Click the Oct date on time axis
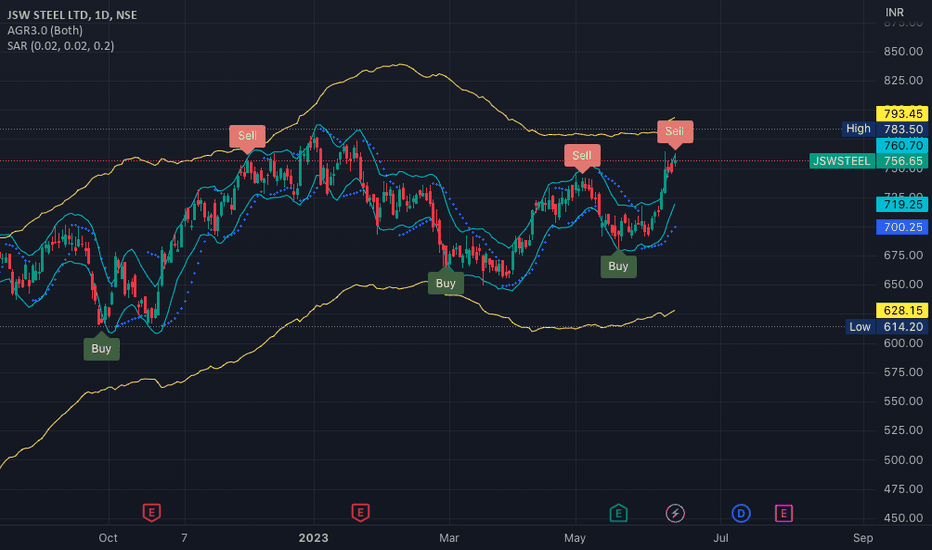932x550 pixels. coord(108,538)
